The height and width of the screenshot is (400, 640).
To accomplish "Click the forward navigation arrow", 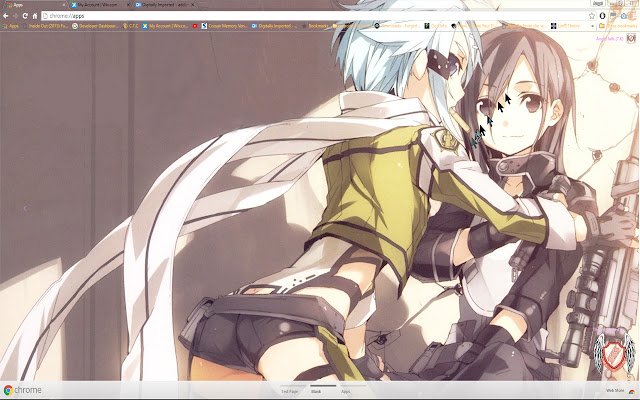I will pos(15,16).
